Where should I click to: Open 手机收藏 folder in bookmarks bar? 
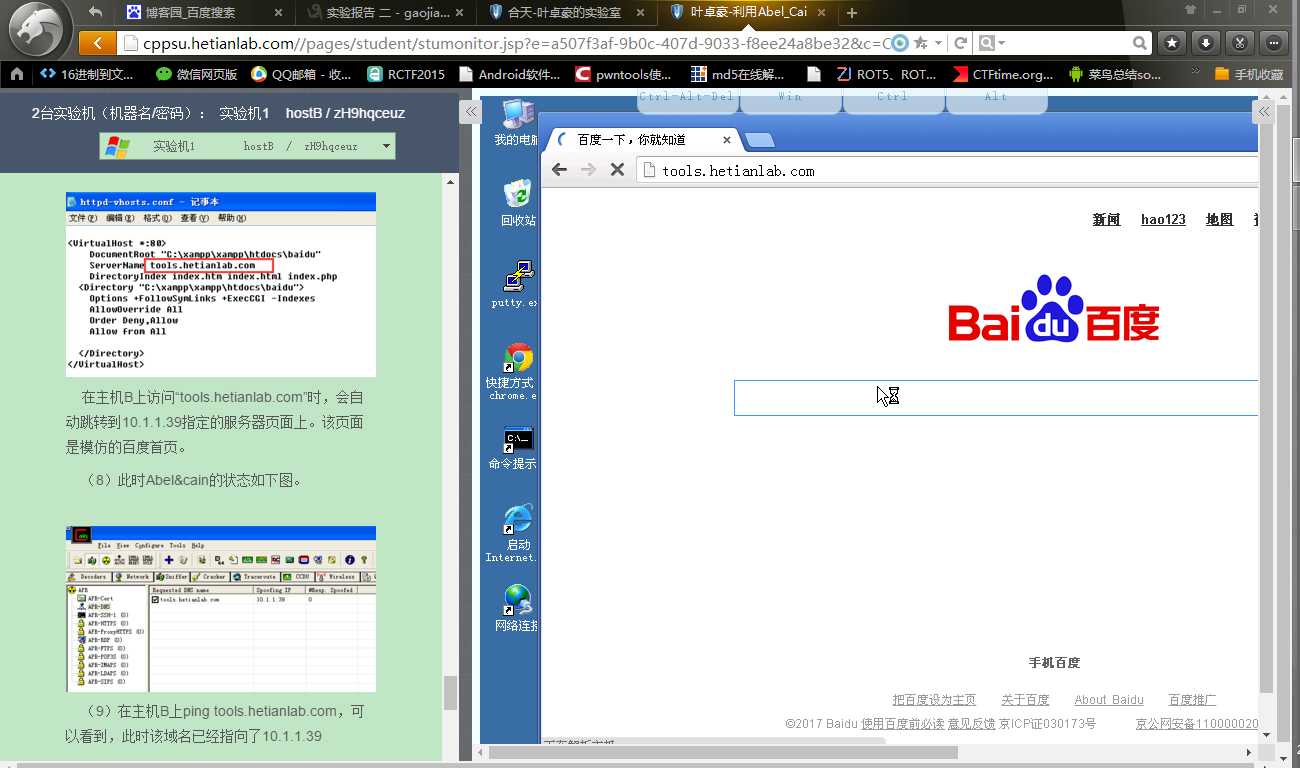pyautogui.click(x=1248, y=74)
